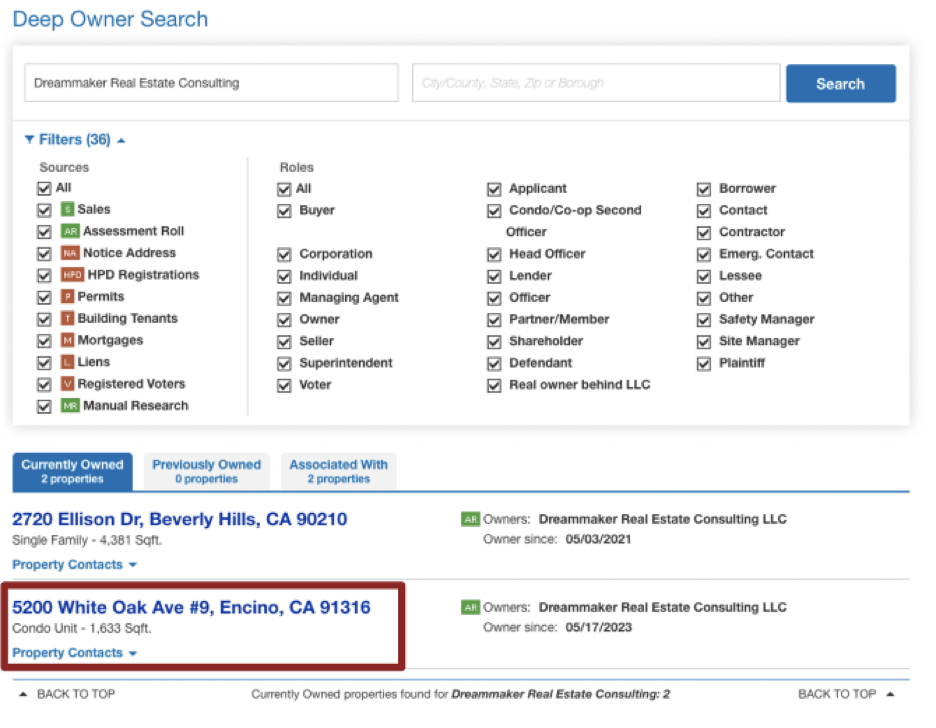Expand Property Contacts for 5200 White Oak Ave

tap(74, 653)
